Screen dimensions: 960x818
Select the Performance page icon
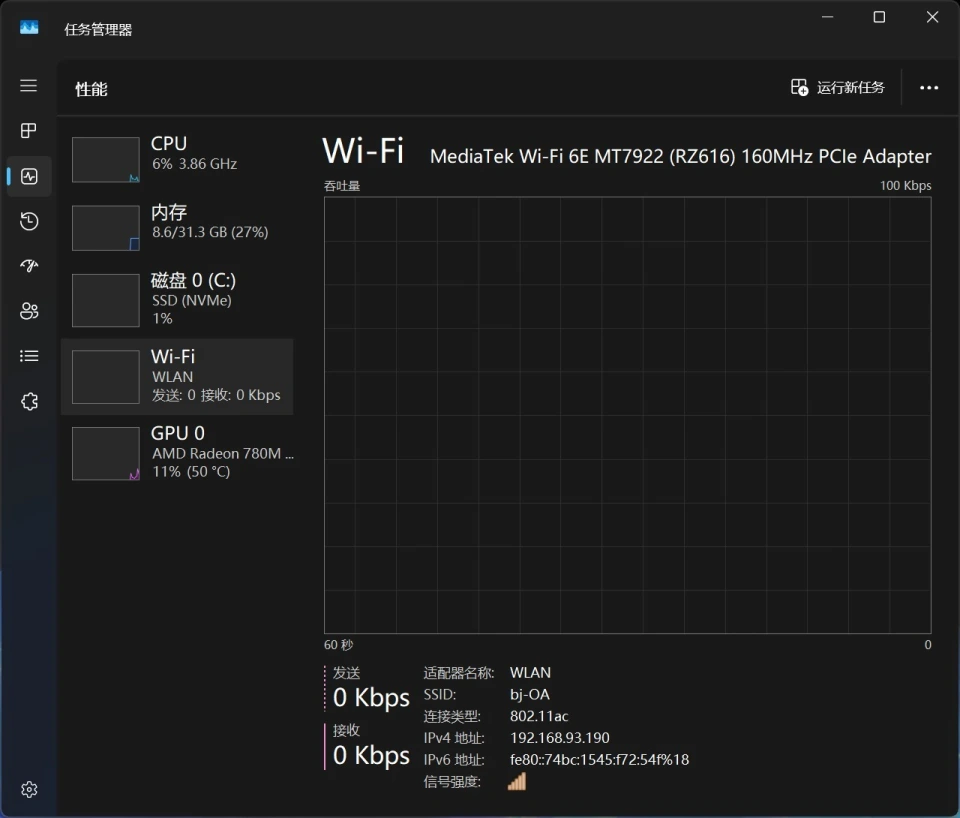point(29,176)
